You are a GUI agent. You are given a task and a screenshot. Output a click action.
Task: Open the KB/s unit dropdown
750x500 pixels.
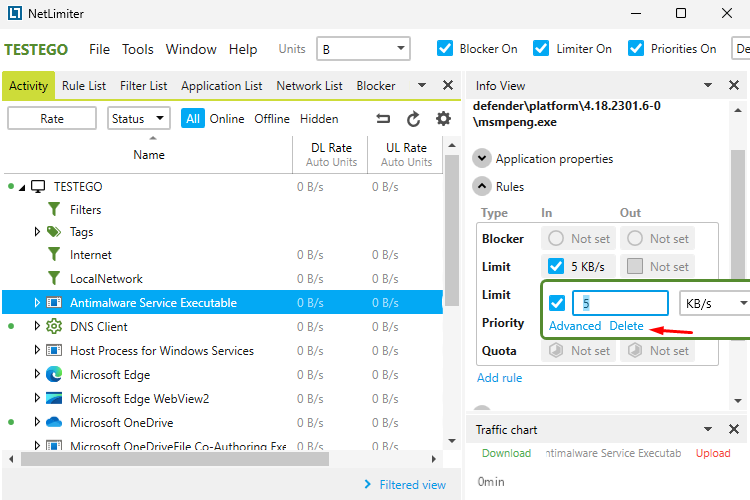coord(715,303)
